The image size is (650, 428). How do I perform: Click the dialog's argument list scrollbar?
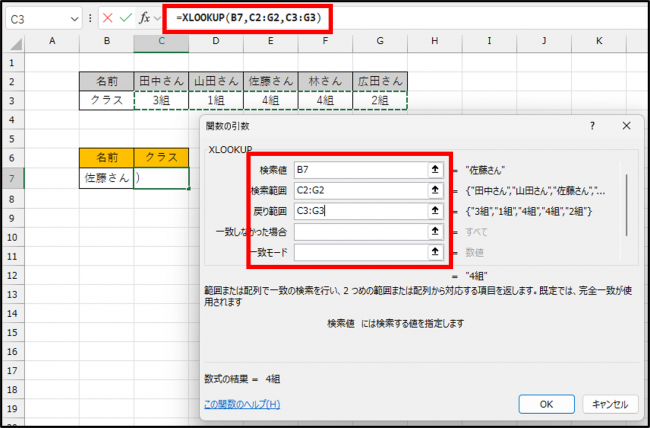627,205
